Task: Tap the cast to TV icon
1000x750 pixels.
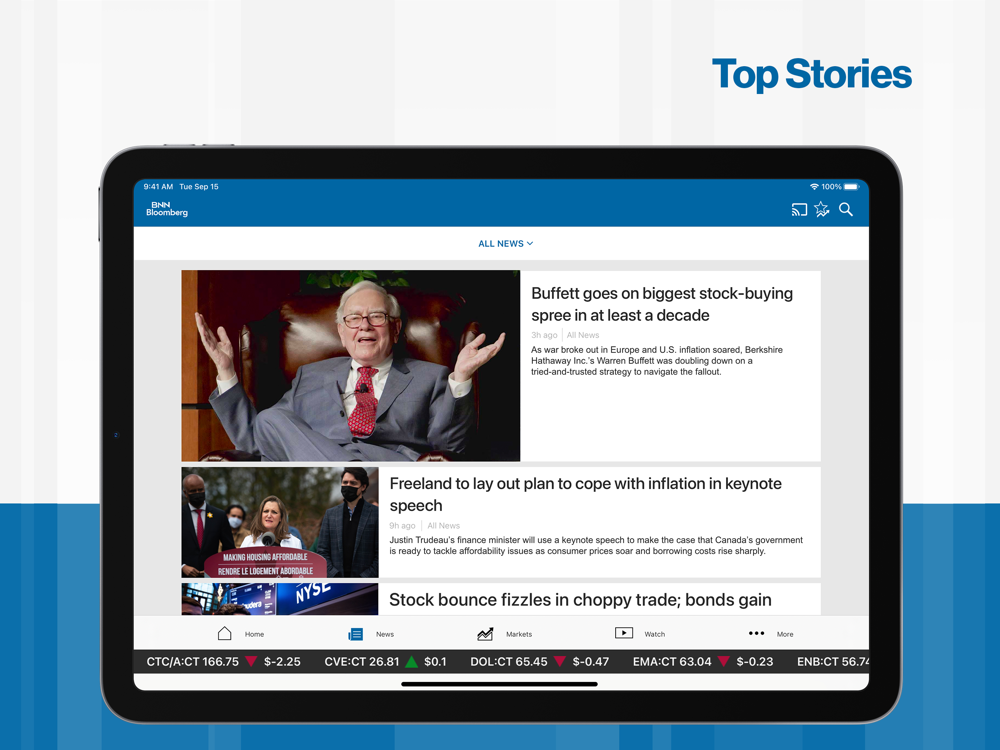Action: point(799,210)
